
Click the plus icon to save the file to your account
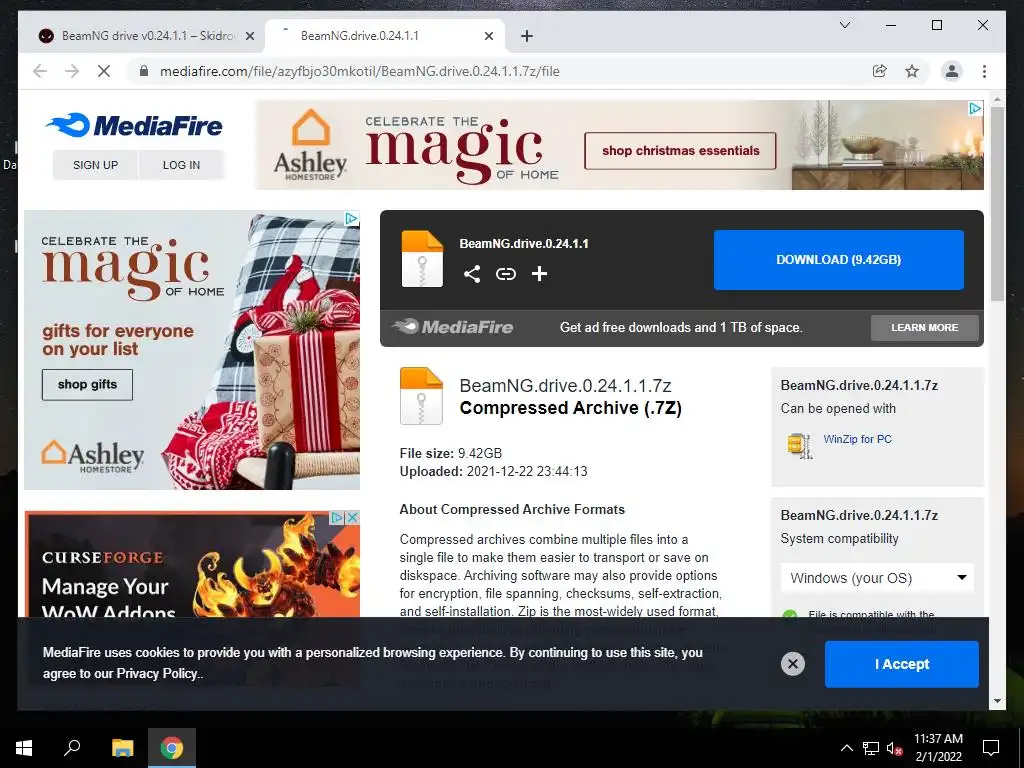click(x=539, y=274)
